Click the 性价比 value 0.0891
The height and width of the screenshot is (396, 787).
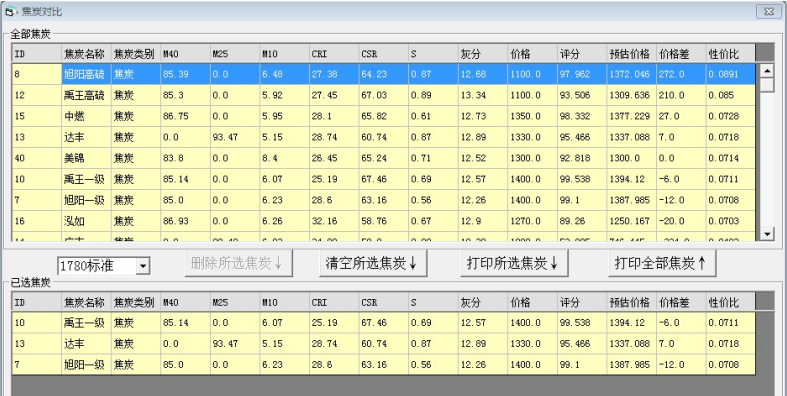(x=731, y=74)
